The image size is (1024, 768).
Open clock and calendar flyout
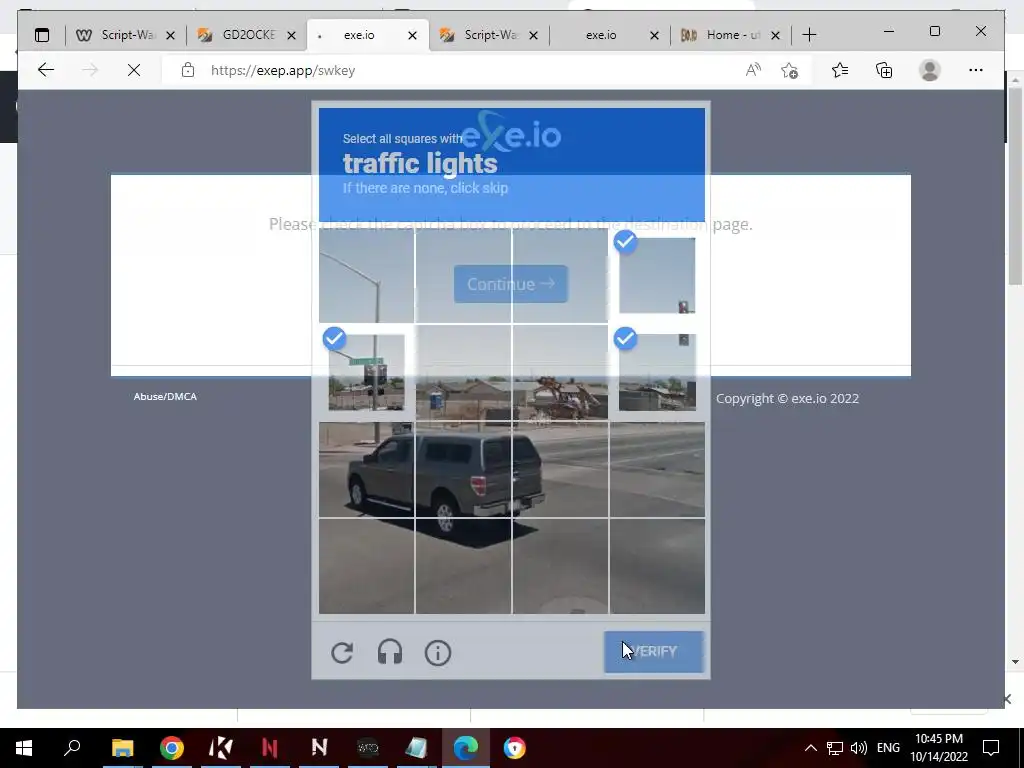(x=938, y=748)
